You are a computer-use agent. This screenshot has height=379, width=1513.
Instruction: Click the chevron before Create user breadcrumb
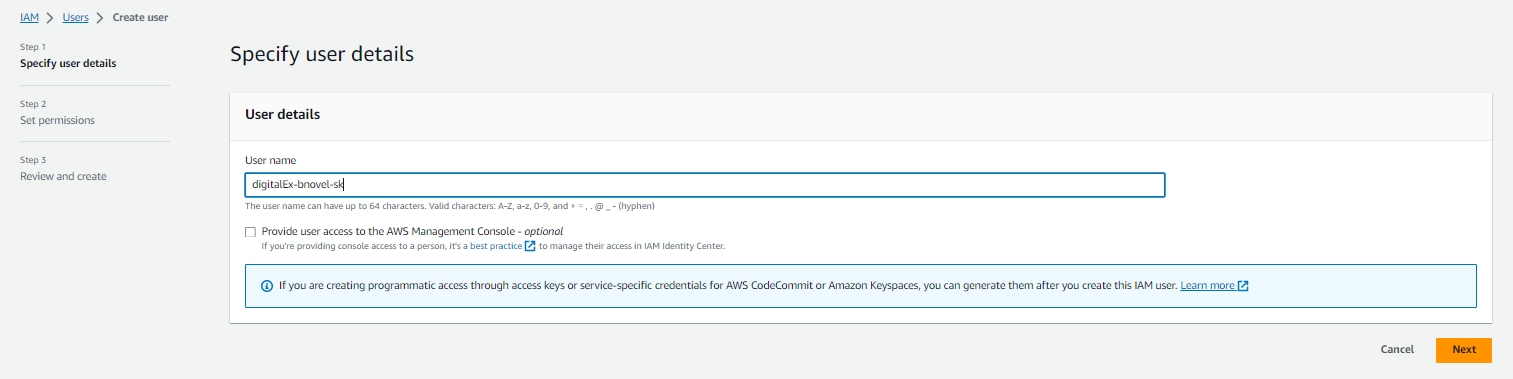pos(100,18)
